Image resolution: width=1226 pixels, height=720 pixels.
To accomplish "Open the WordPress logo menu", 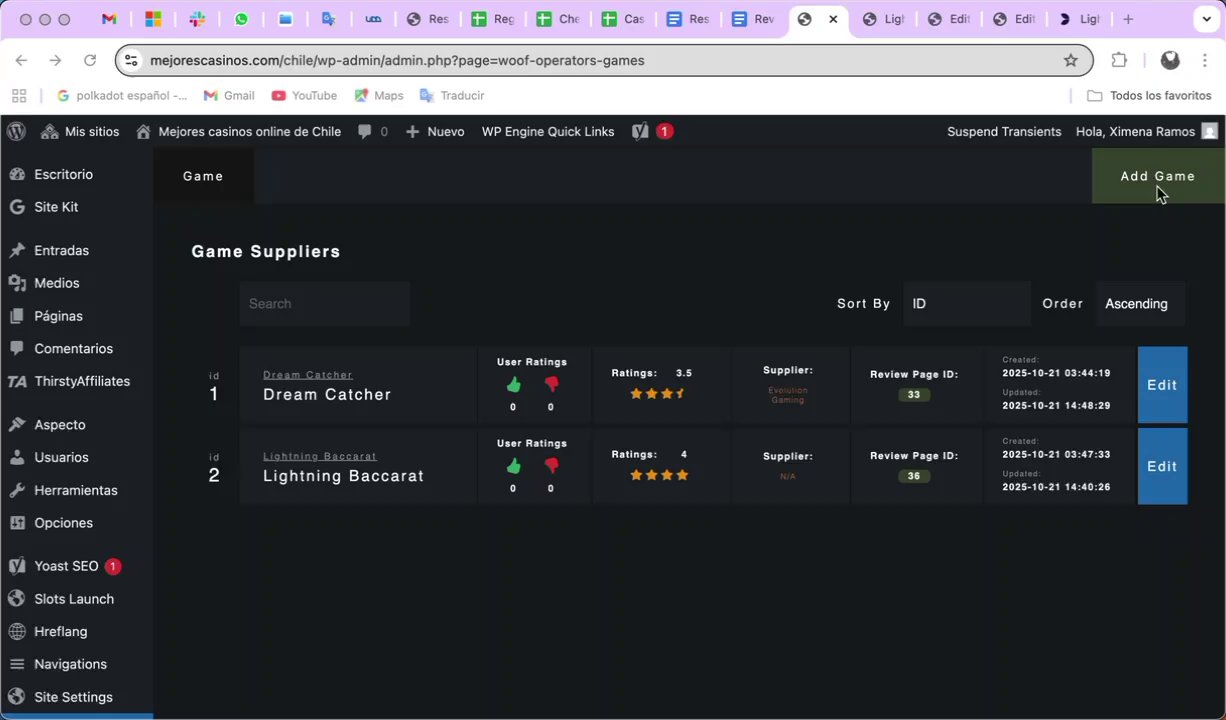I will [x=15, y=131].
